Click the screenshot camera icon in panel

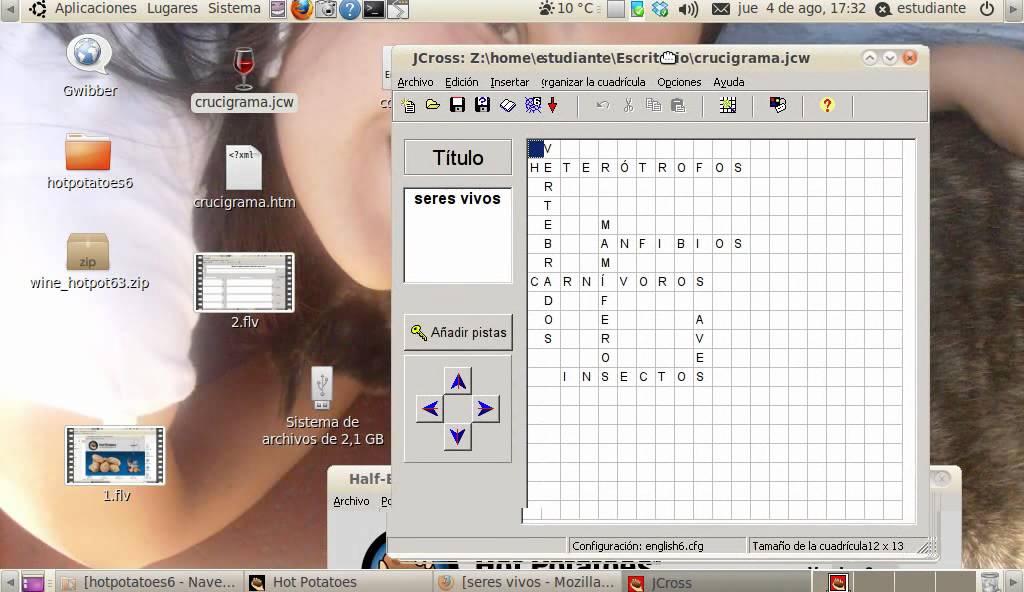(325, 9)
